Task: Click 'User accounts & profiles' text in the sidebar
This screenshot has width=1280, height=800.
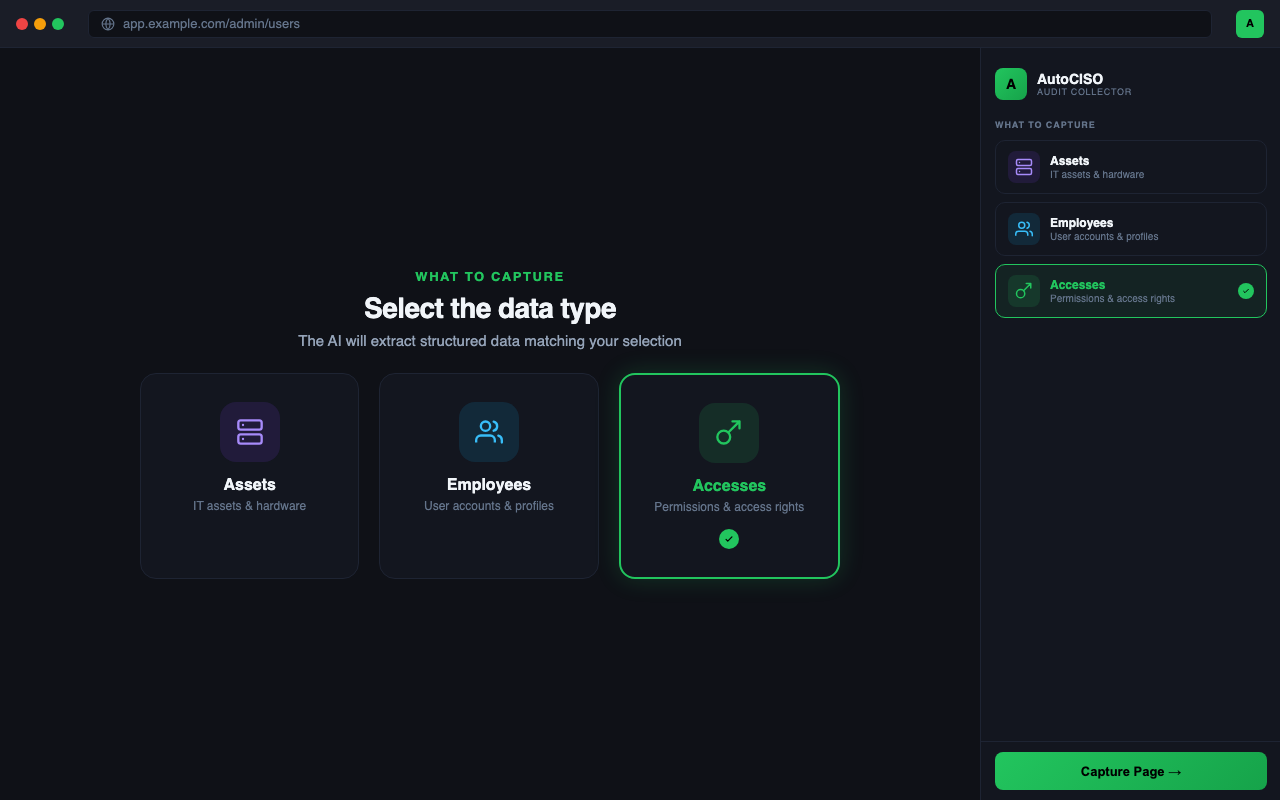Action: pyautogui.click(x=1104, y=237)
